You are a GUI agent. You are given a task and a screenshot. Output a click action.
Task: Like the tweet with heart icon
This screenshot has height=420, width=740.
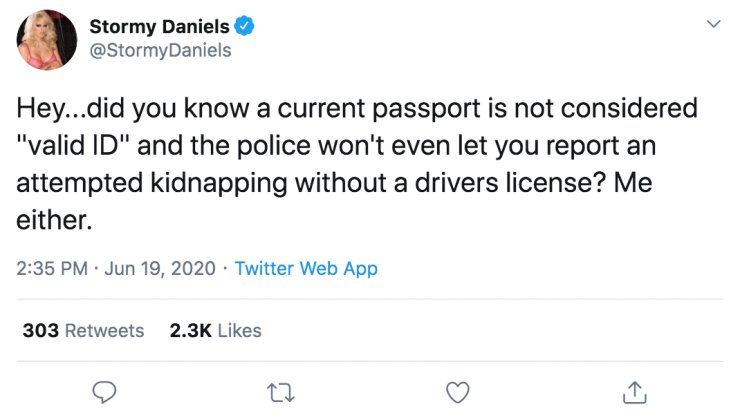pos(458,393)
